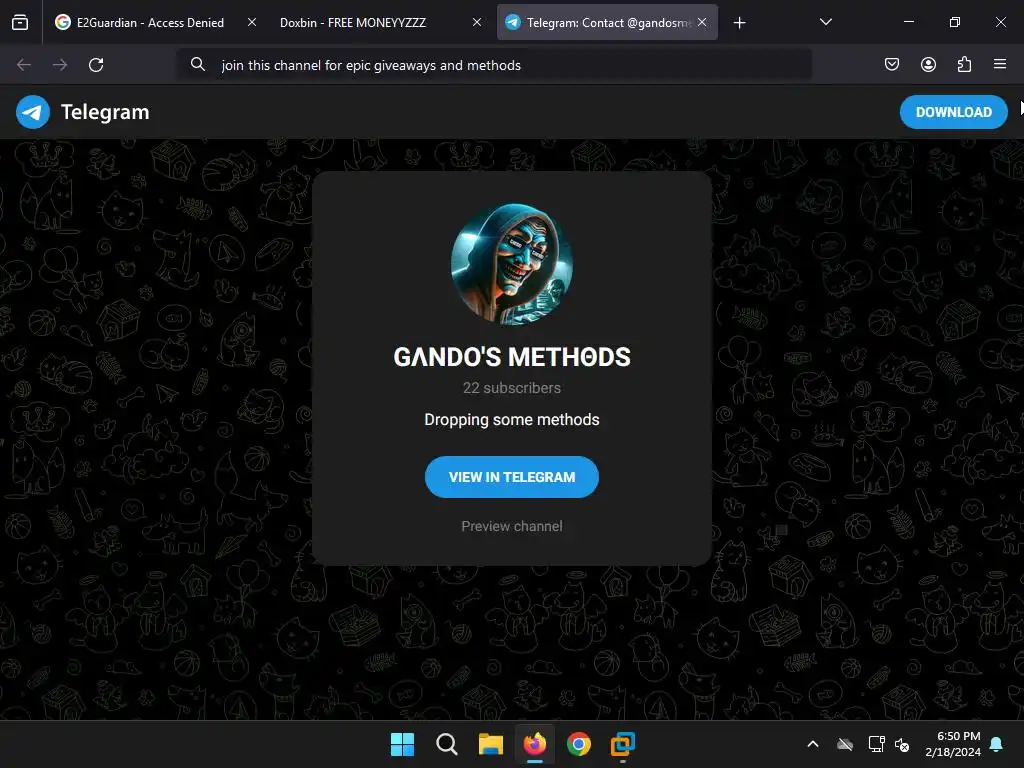Image resolution: width=1024 pixels, height=768 pixels.
Task: Open the Firefox hamburger application menu
Action: click(1000, 64)
